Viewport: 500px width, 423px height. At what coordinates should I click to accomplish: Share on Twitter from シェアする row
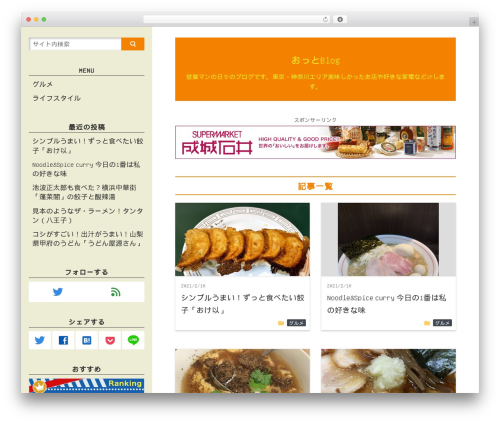40,340
